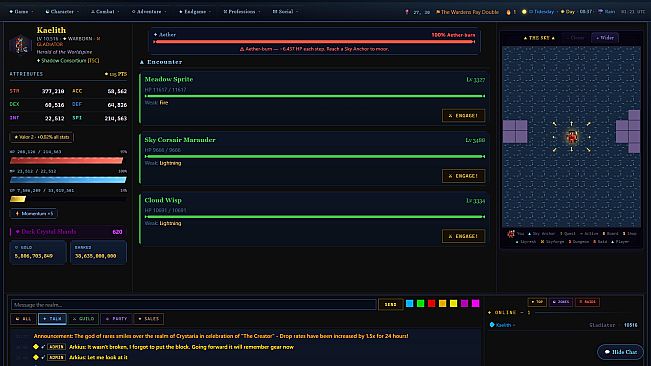This screenshot has width=651, height=366.
Task: Click the Aether burn bar
Action: tap(314, 41)
